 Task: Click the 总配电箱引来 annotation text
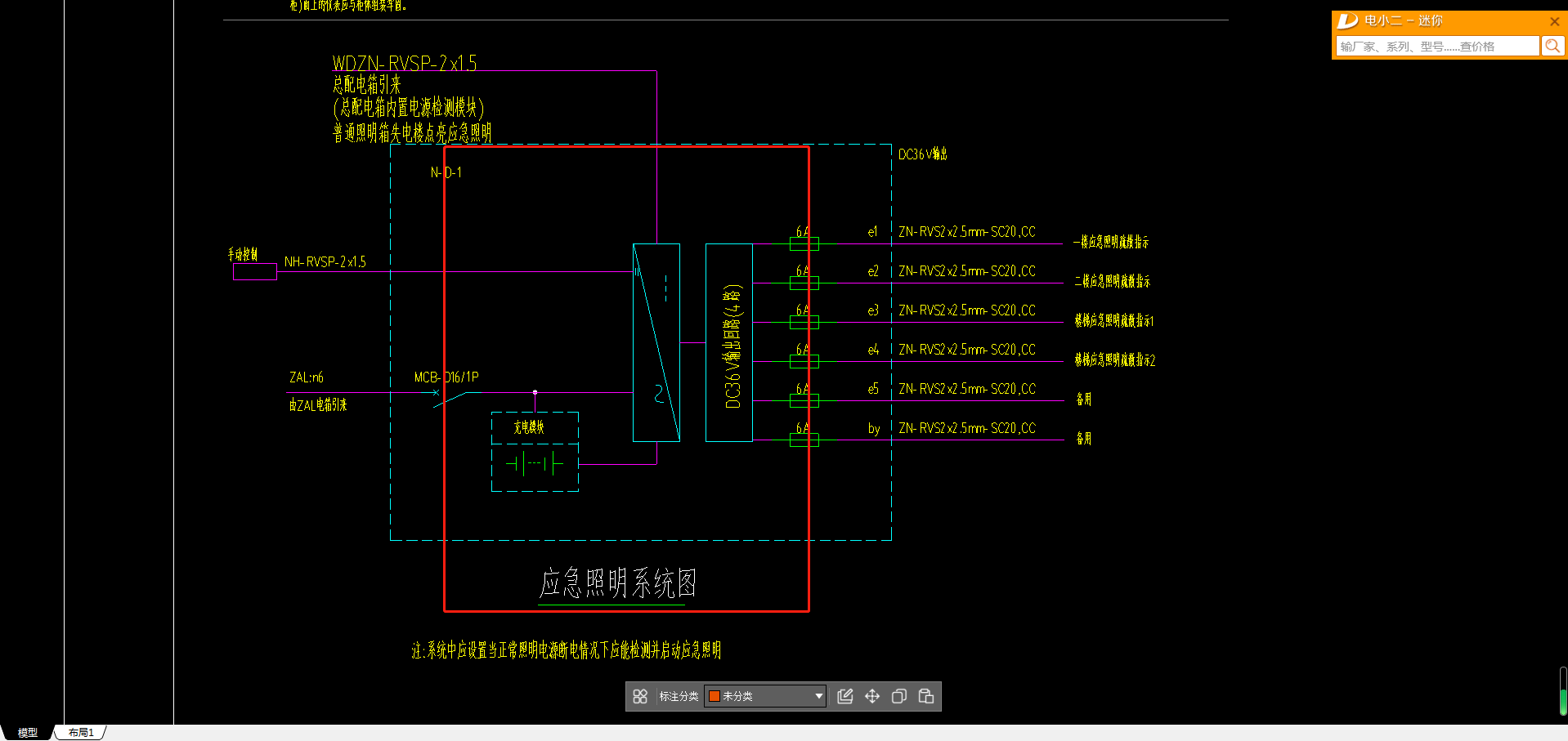click(367, 85)
